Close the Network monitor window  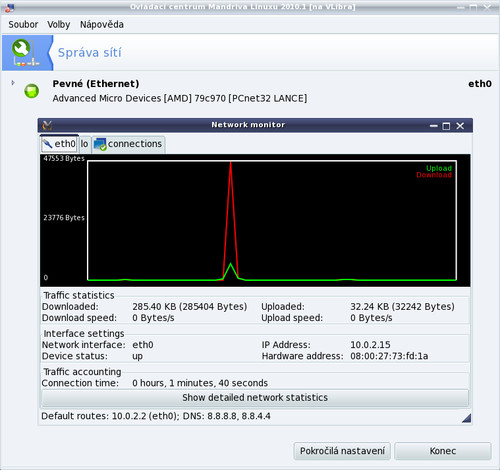(x=460, y=126)
